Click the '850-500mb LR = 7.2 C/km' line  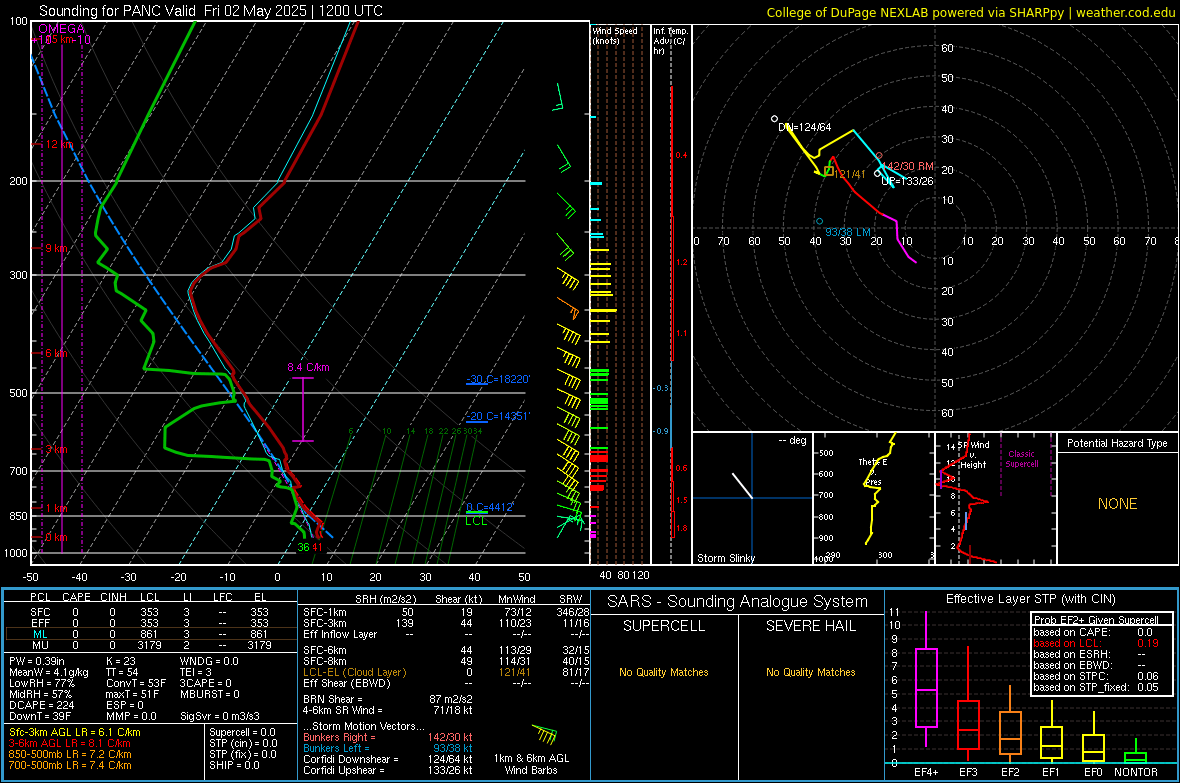[70, 754]
